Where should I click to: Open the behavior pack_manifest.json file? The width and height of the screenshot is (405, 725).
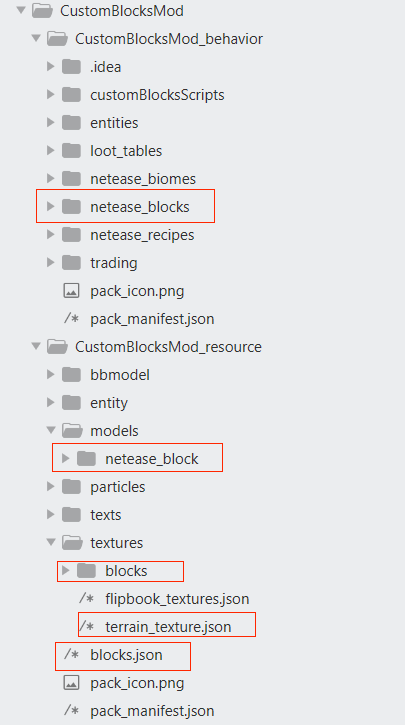[x=152, y=319]
